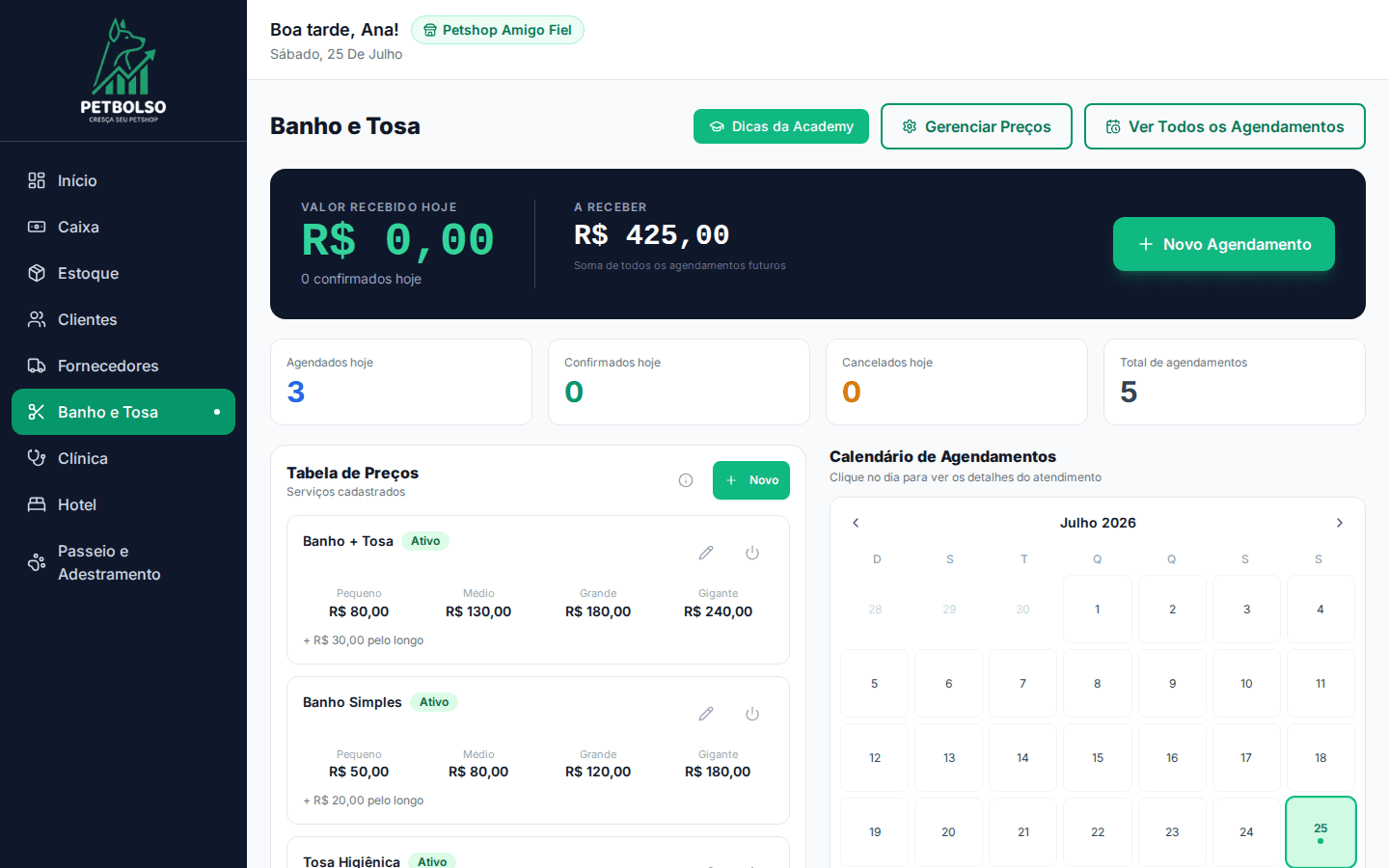The width and height of the screenshot is (1389, 868).
Task: Click the Estoque box icon
Action: click(37, 273)
